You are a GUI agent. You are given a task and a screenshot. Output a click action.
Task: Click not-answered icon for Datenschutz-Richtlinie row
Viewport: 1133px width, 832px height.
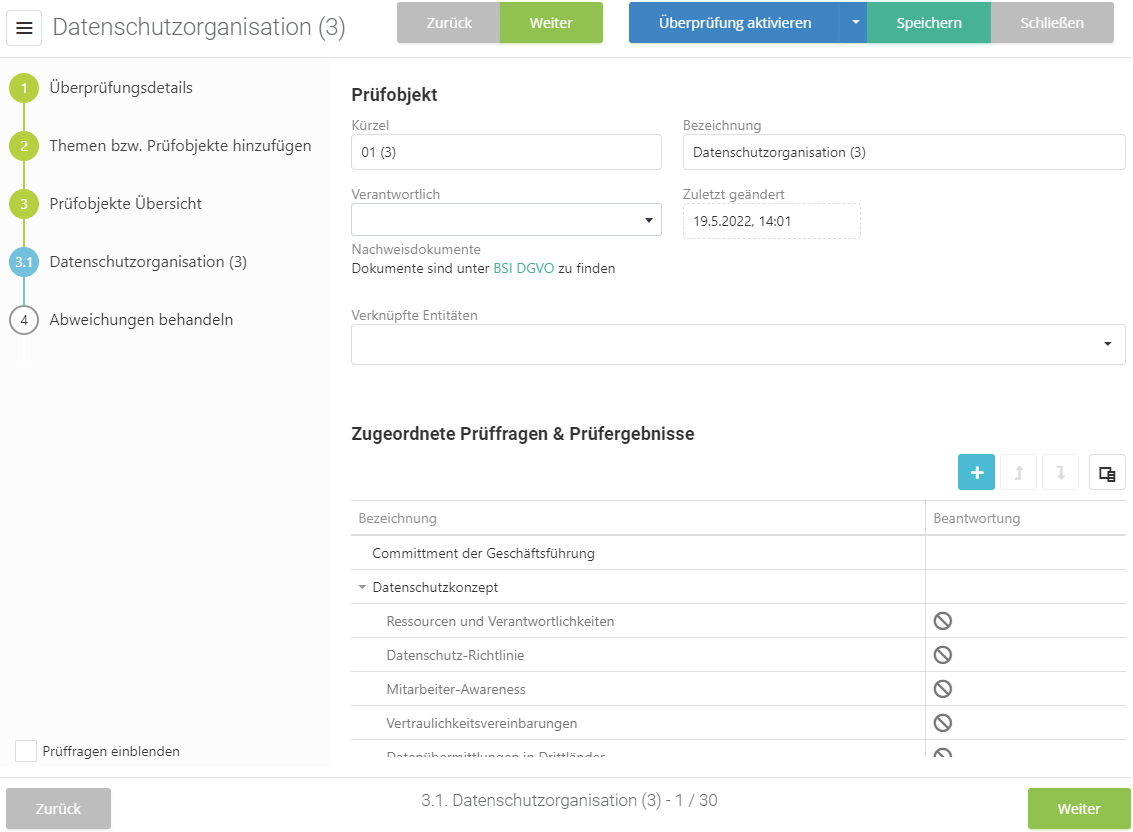point(942,655)
